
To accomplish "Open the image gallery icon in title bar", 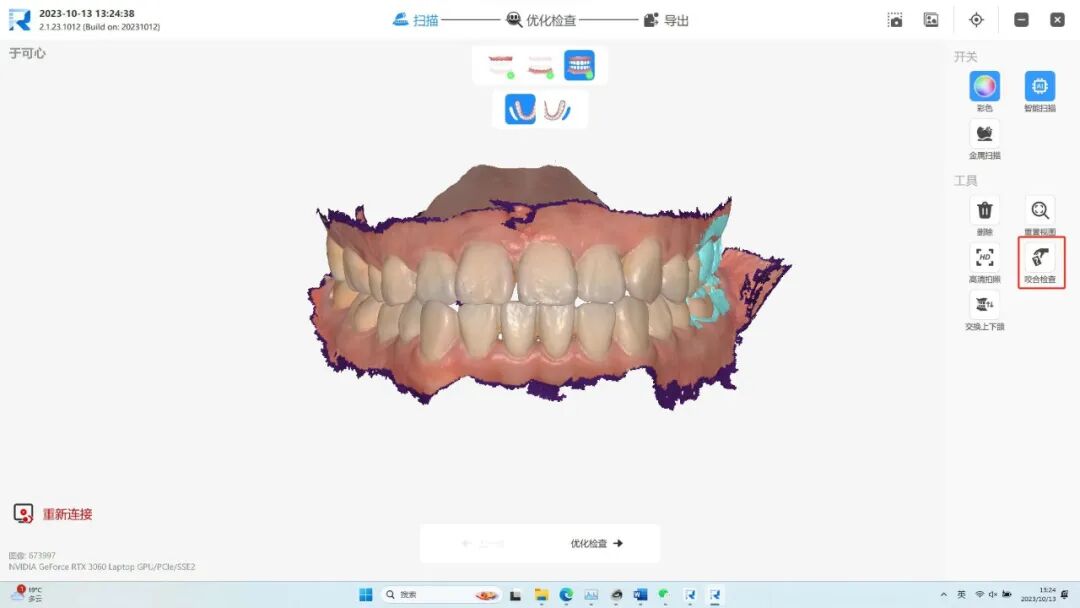I will tap(931, 20).
